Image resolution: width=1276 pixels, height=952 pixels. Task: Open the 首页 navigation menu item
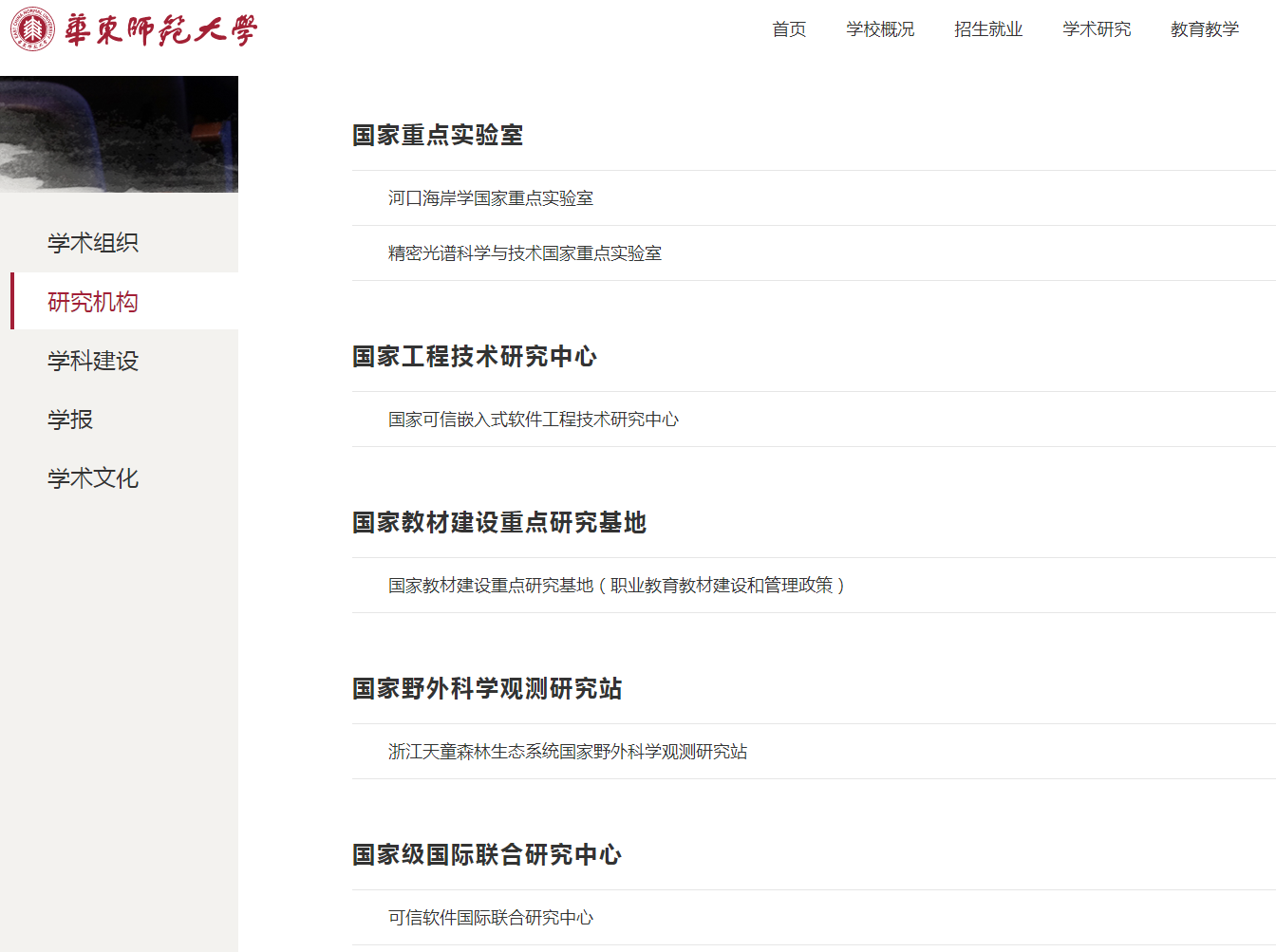(x=789, y=29)
